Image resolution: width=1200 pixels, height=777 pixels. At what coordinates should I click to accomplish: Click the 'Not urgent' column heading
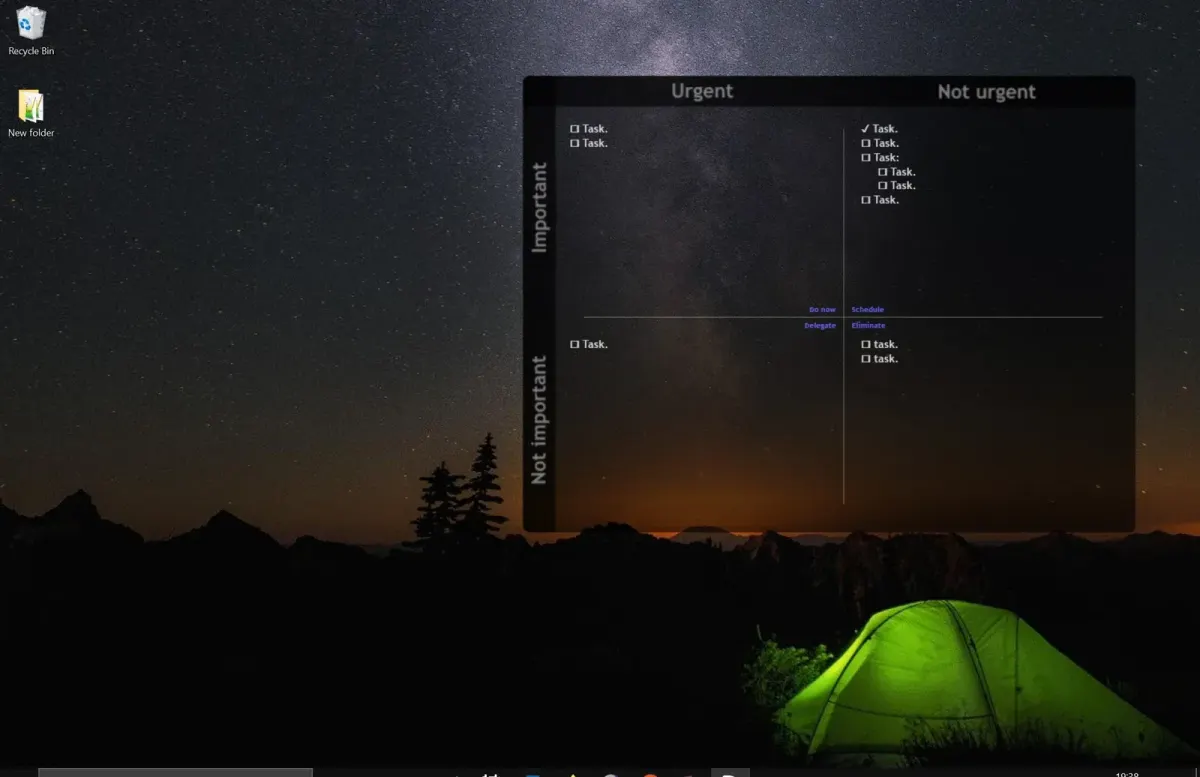tap(986, 92)
